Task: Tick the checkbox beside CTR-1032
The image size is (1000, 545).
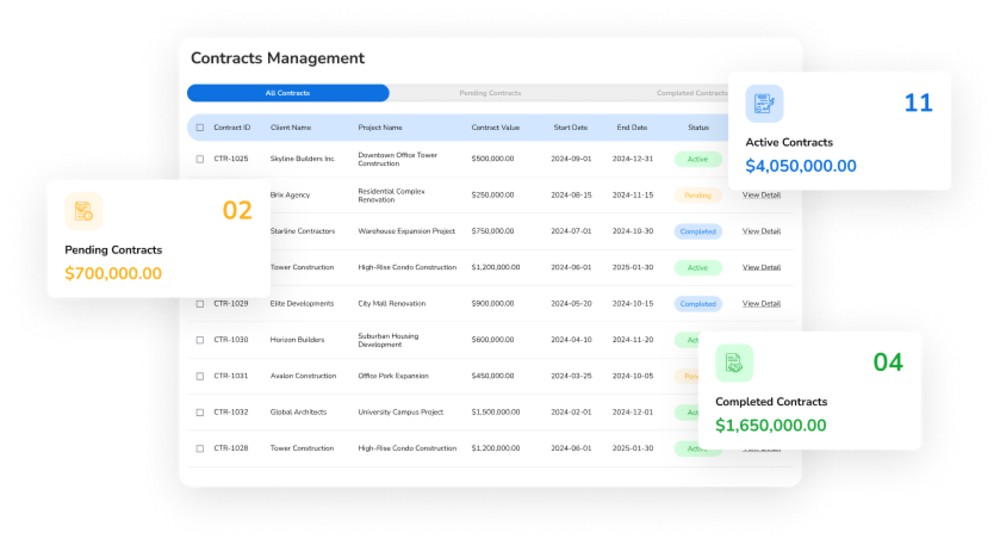Action: click(200, 412)
